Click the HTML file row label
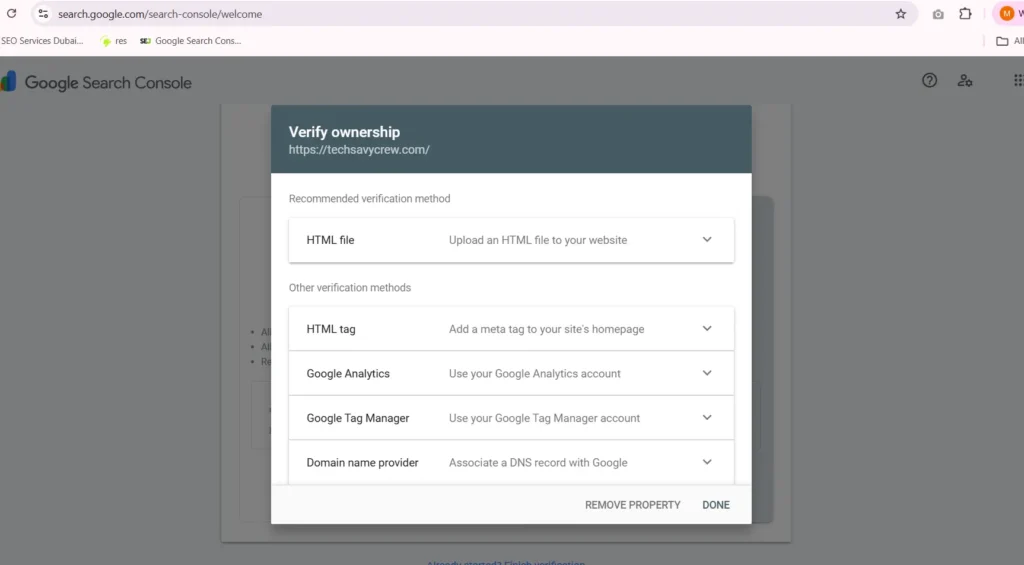The height and width of the screenshot is (565, 1024). [x=330, y=240]
